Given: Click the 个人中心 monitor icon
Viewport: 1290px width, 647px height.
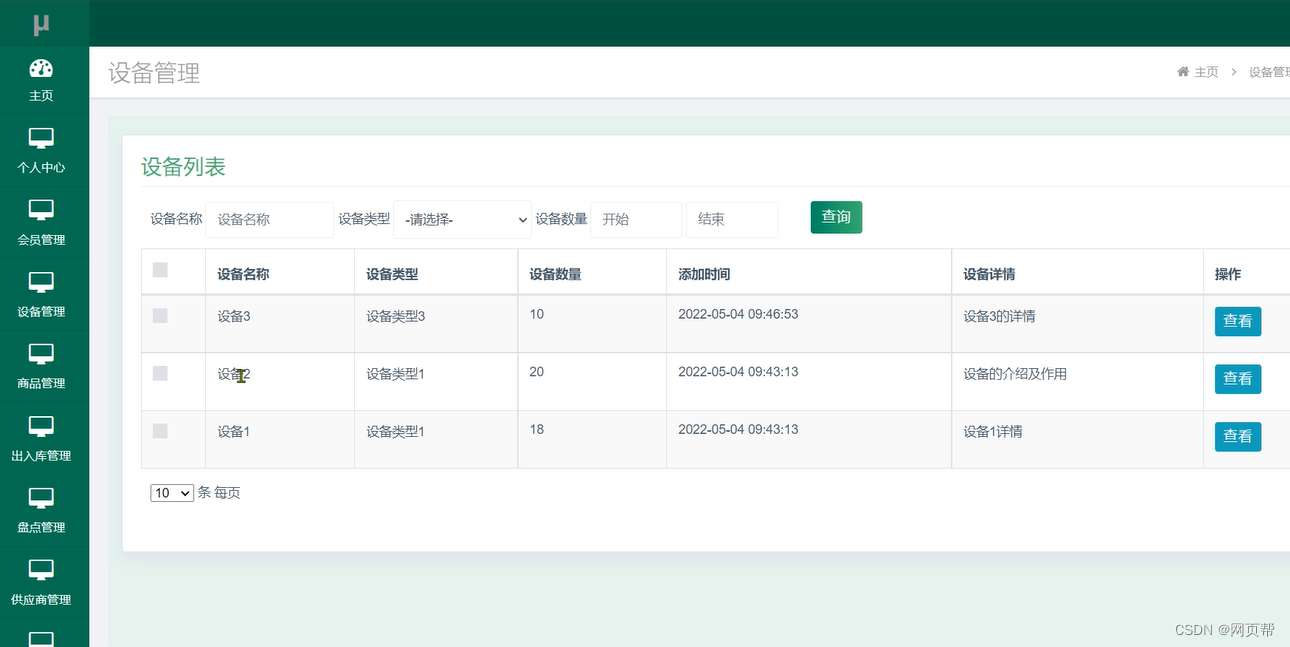Looking at the screenshot, I should 41,138.
